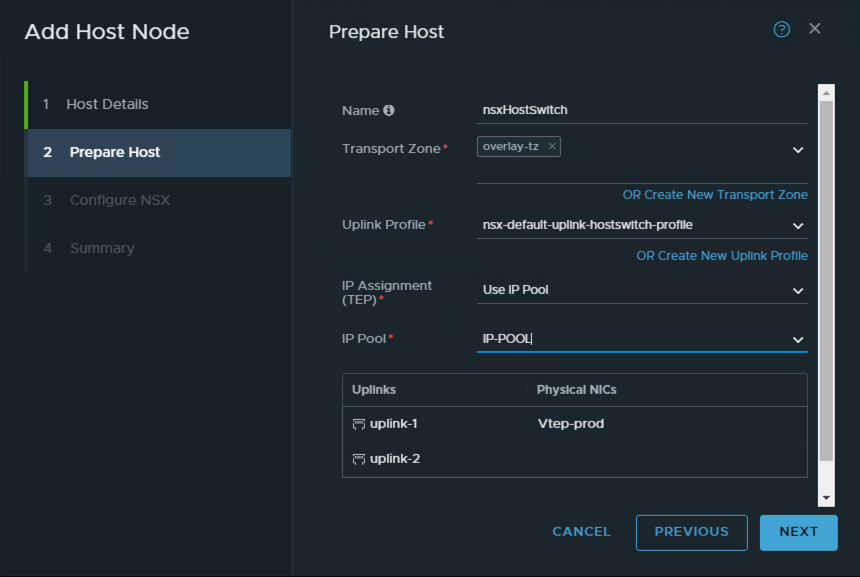Select the uplink-2 row label
Viewport: 860px width, 577px height.
click(395, 459)
